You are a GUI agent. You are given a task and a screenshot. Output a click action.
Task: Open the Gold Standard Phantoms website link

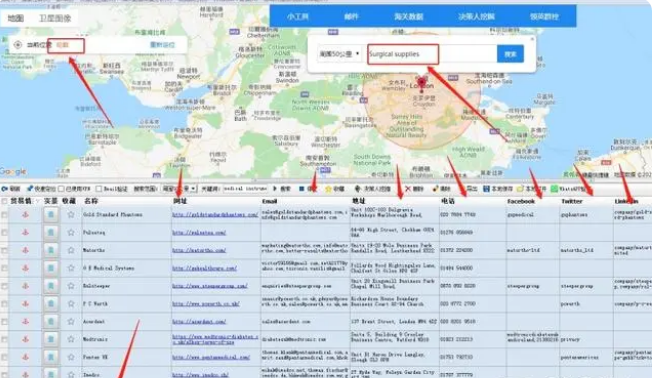click(215, 215)
